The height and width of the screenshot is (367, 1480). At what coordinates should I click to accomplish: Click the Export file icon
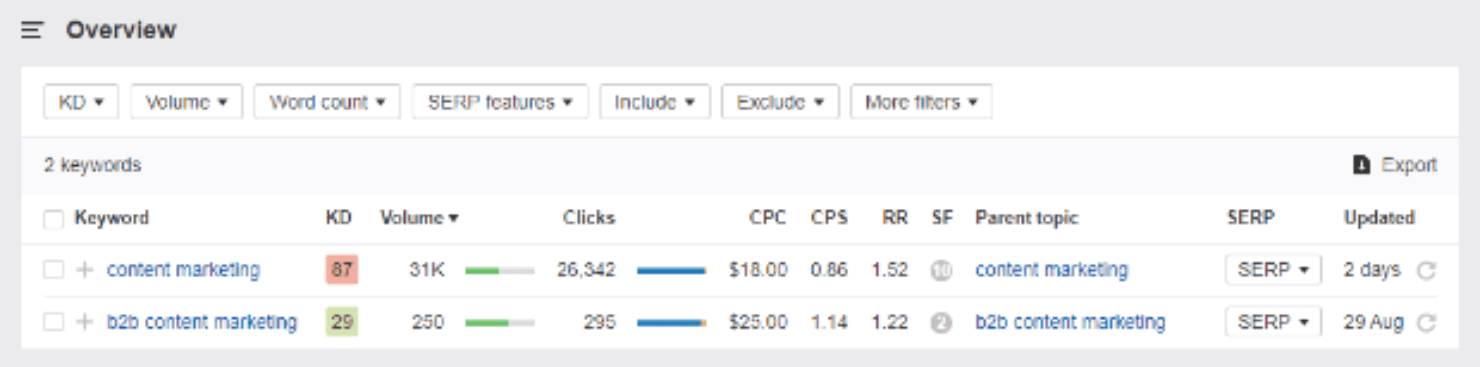pos(1361,165)
